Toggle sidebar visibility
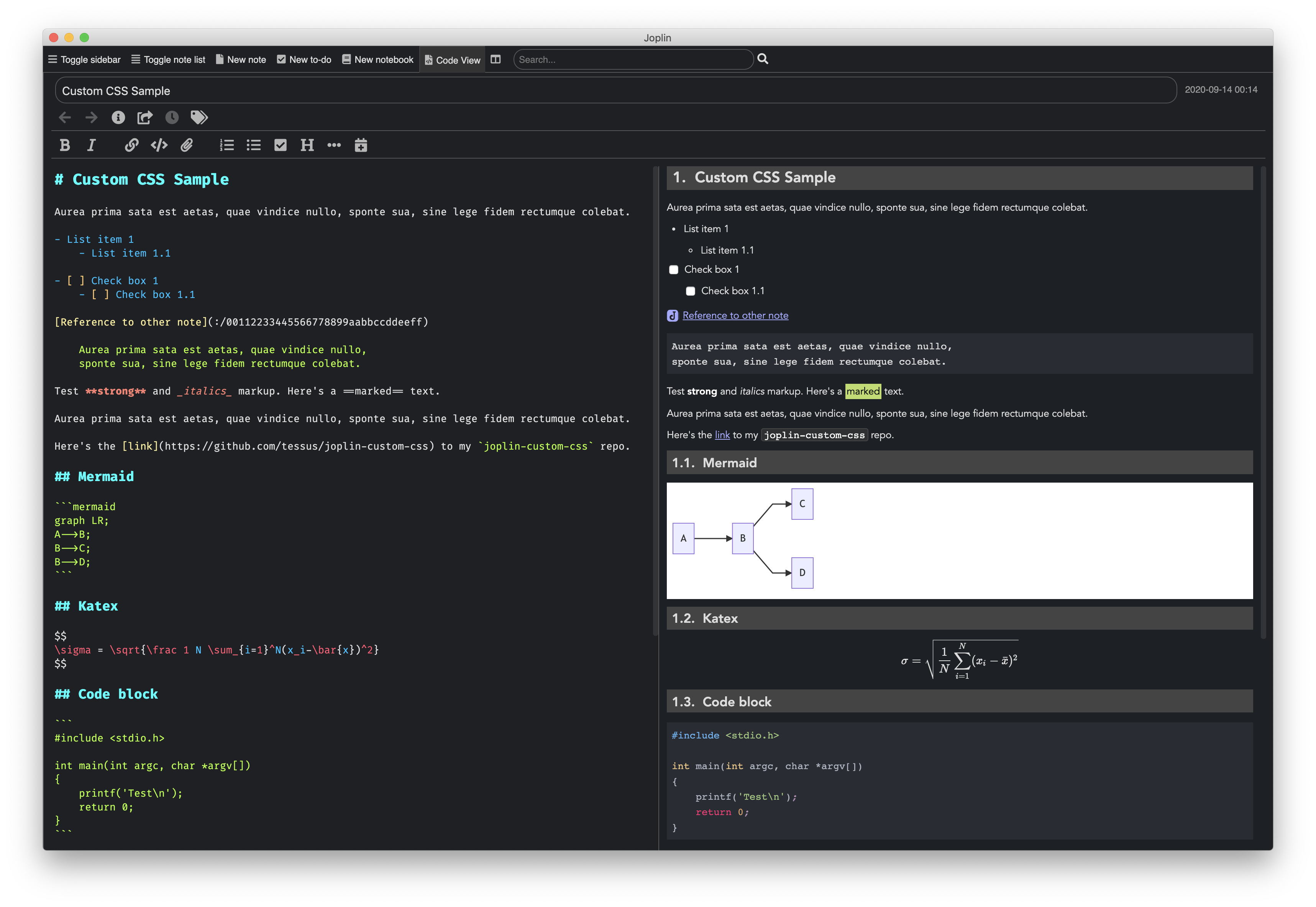1316x907 pixels. tap(85, 60)
